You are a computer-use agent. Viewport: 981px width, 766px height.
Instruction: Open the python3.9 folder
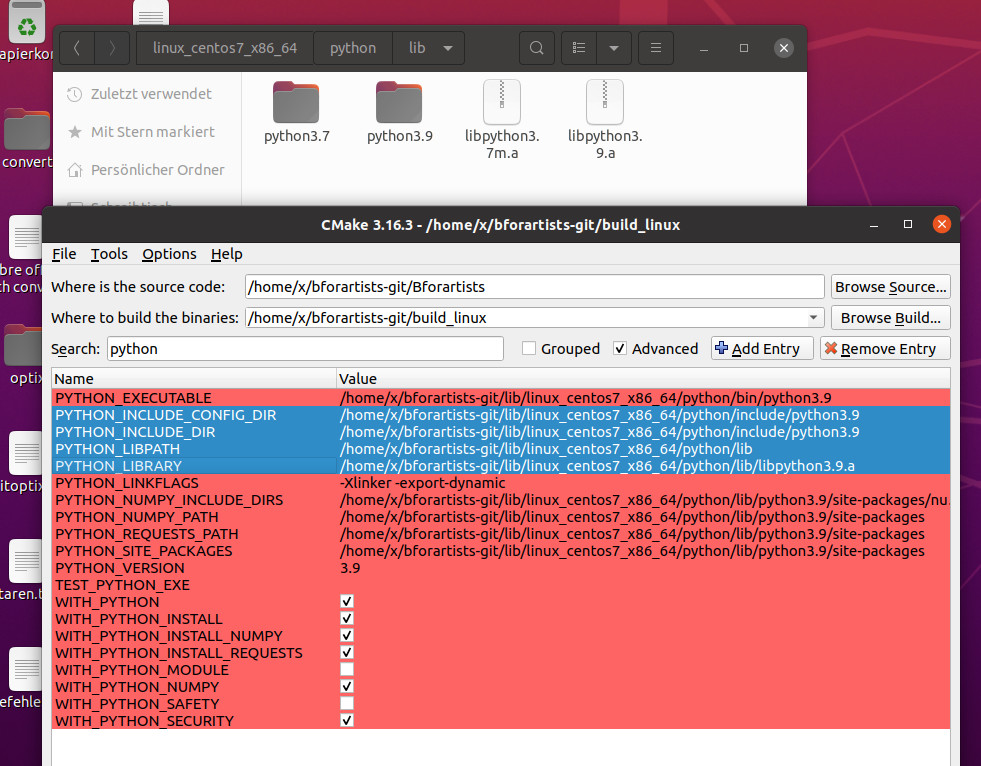399,102
